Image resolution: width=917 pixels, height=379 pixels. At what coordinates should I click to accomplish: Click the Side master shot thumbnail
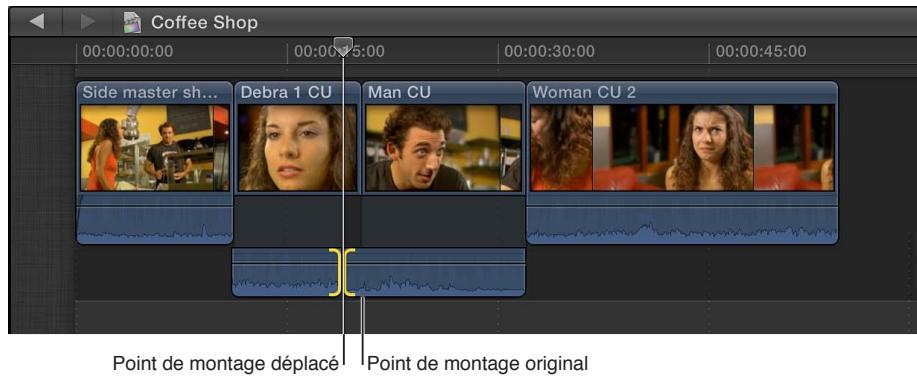pyautogui.click(x=154, y=148)
